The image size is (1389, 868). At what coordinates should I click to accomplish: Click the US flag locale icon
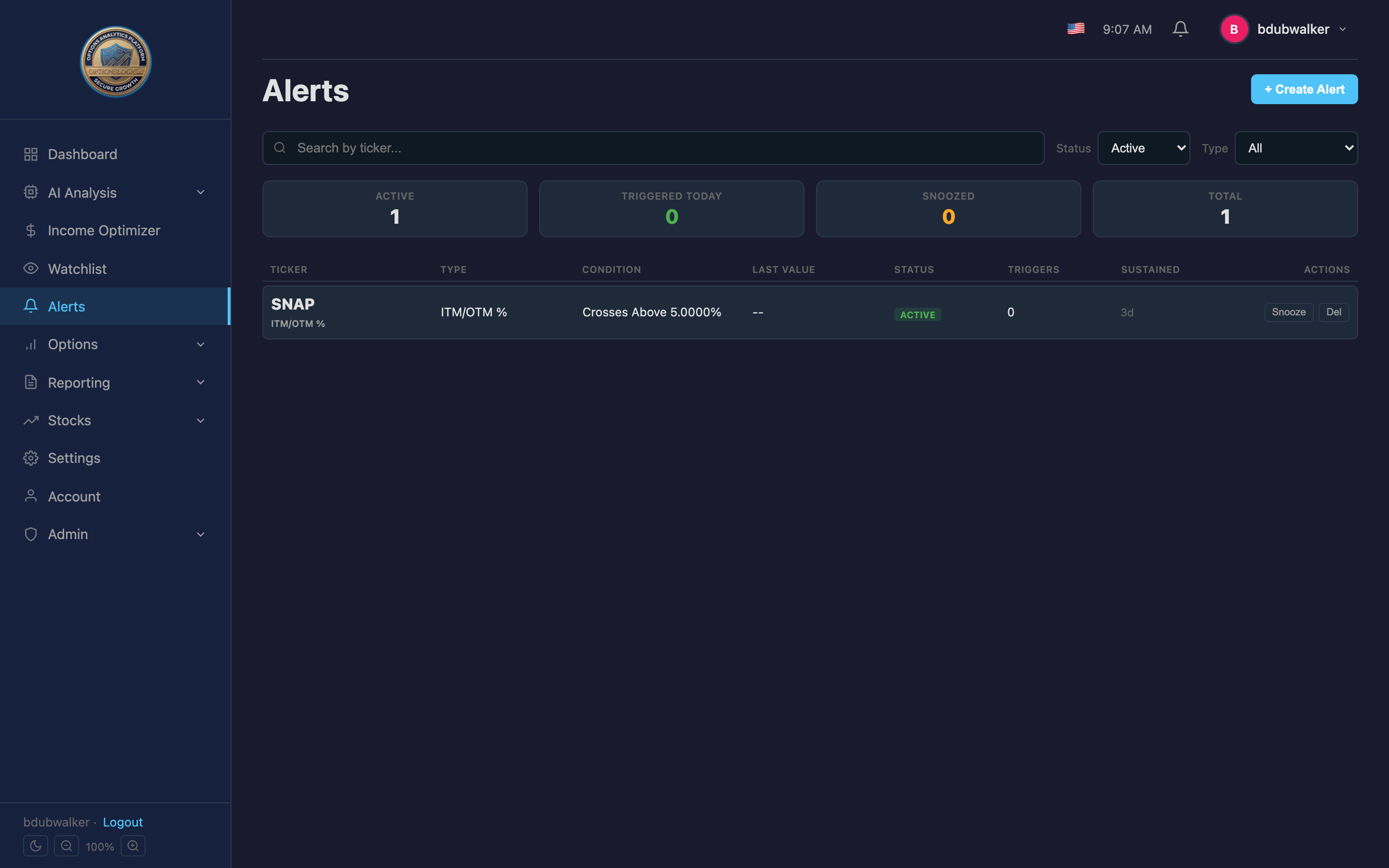1076,29
